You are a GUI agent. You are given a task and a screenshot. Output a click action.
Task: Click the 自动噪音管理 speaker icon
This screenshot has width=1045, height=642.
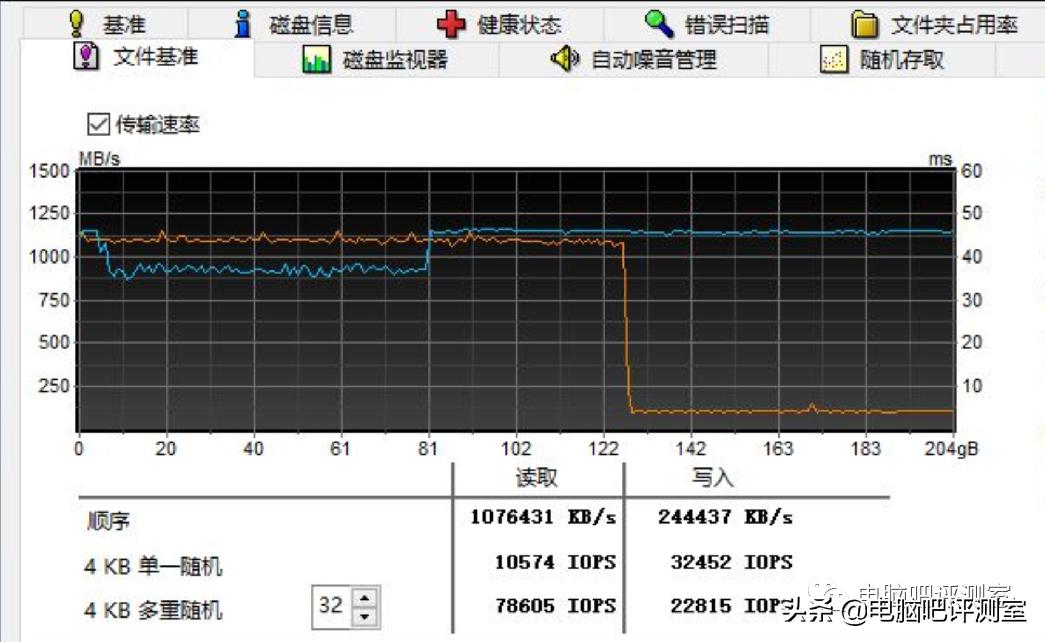(565, 59)
